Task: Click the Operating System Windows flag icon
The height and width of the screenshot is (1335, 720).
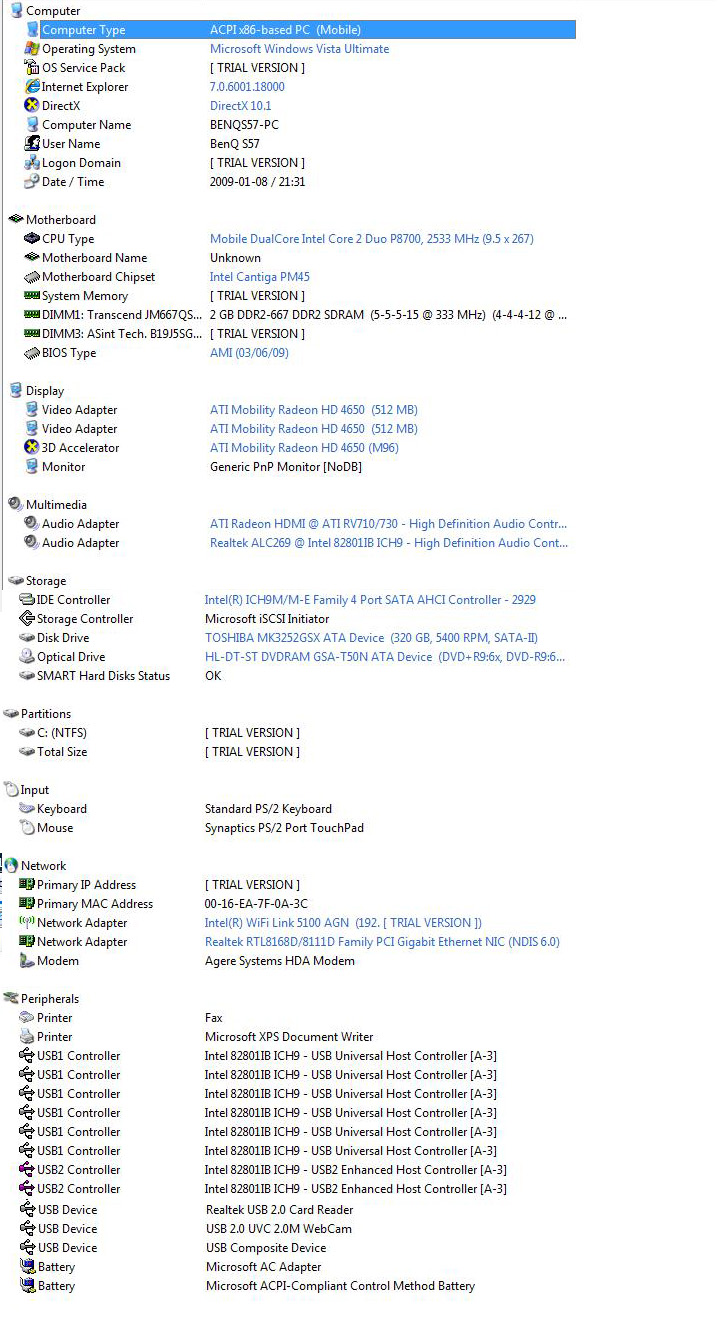Action: tap(32, 49)
